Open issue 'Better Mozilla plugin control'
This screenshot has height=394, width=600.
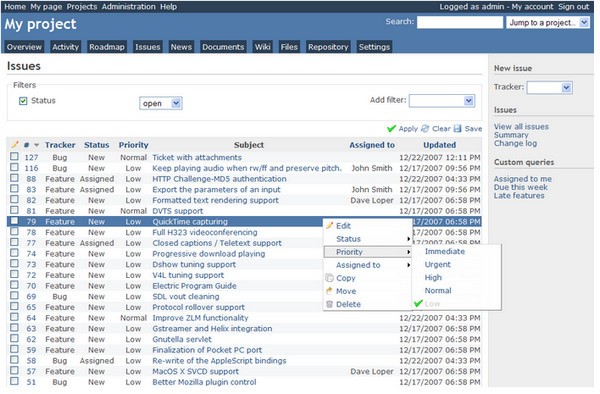click(x=204, y=382)
